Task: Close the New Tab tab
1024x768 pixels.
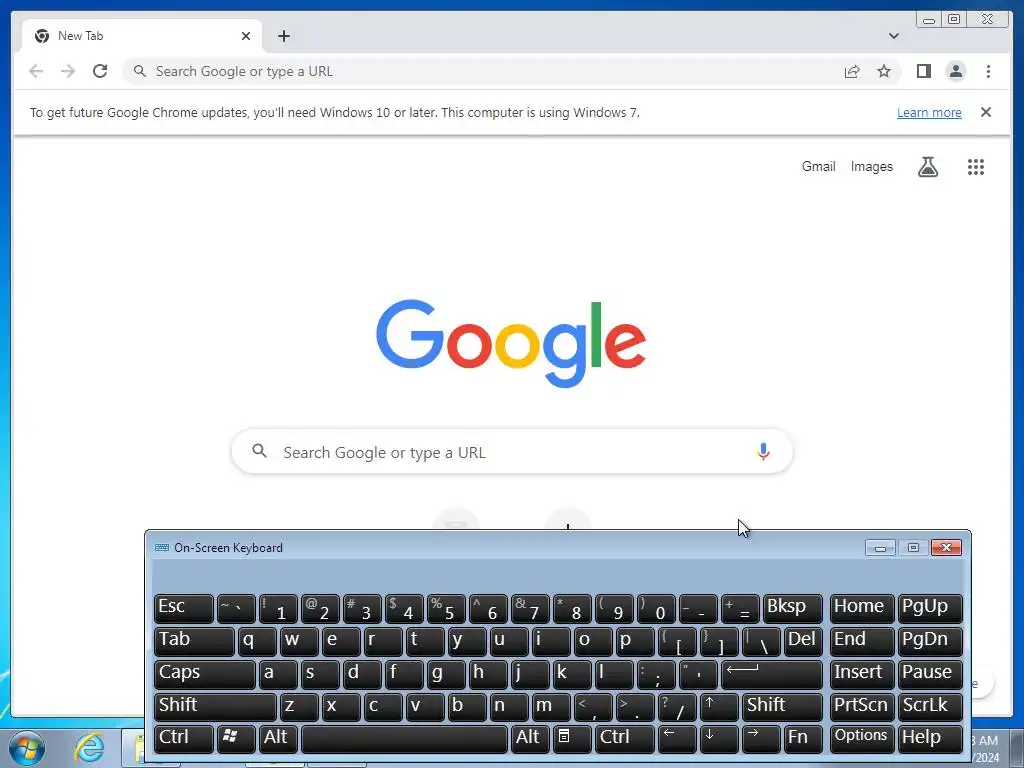Action: (x=246, y=36)
